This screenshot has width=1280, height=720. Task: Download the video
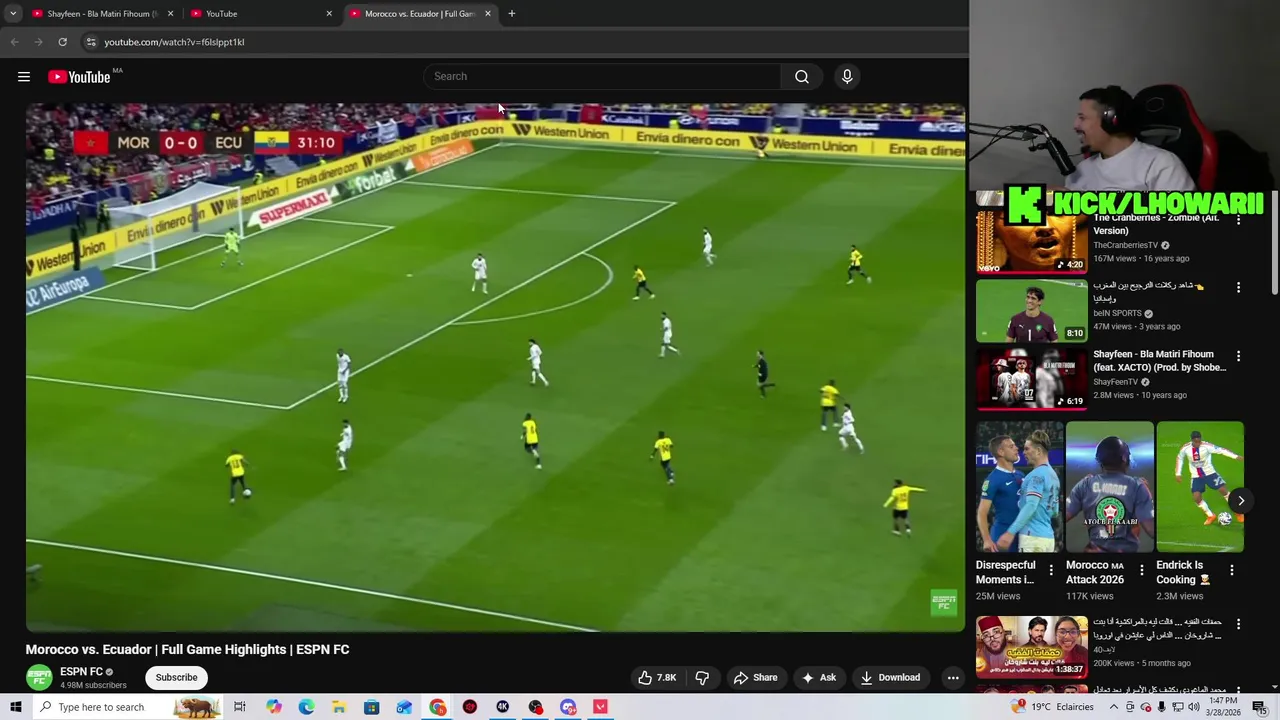890,678
